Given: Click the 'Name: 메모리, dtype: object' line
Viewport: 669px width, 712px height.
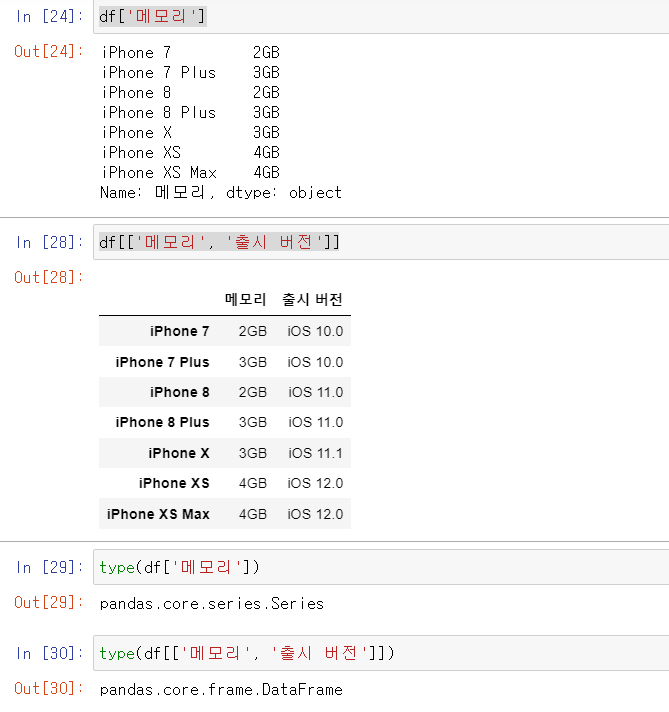Looking at the screenshot, I should tap(221, 193).
